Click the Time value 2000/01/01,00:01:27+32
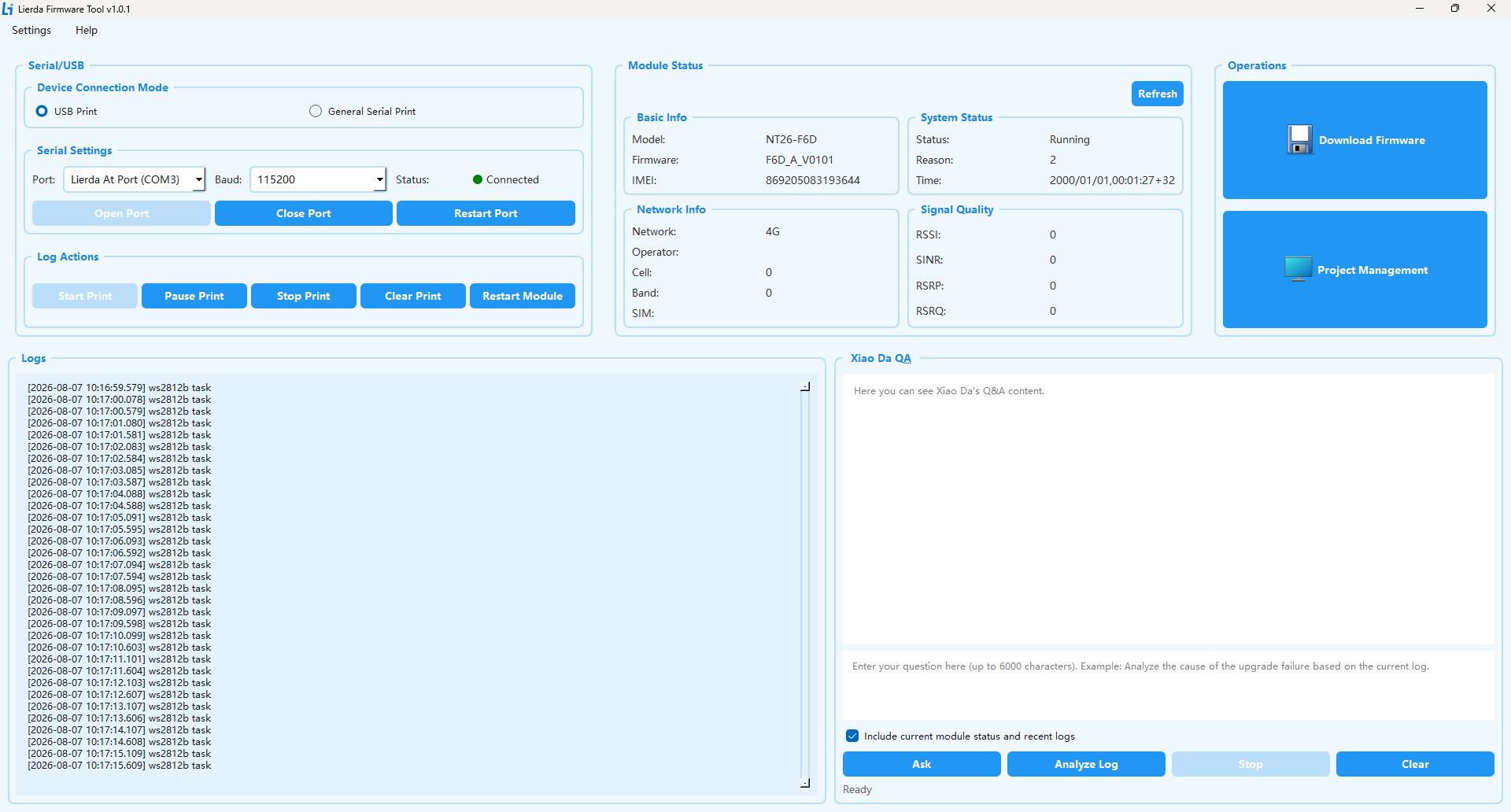This screenshot has width=1511, height=812. coord(1112,180)
